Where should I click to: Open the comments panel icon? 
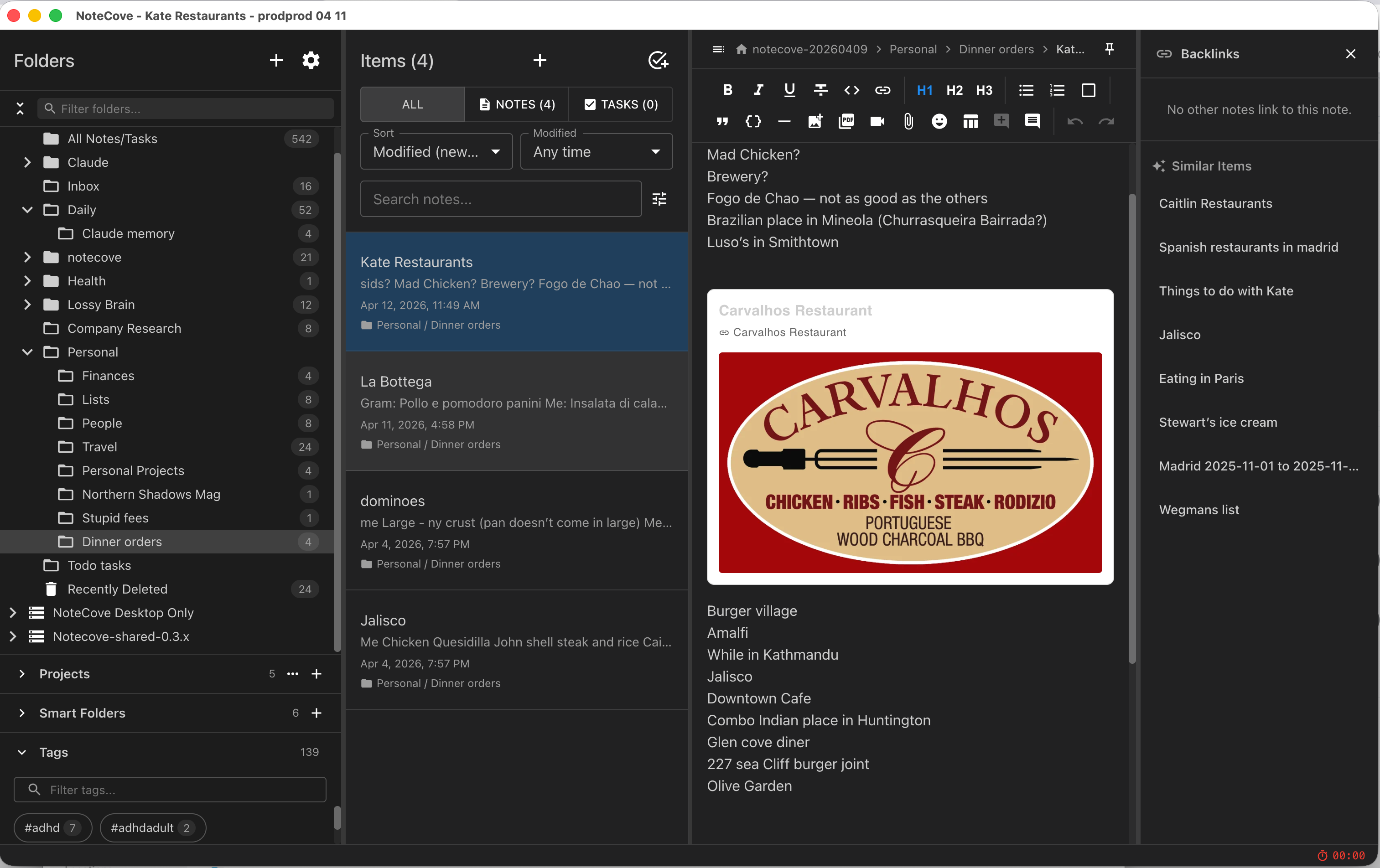[x=1032, y=121]
